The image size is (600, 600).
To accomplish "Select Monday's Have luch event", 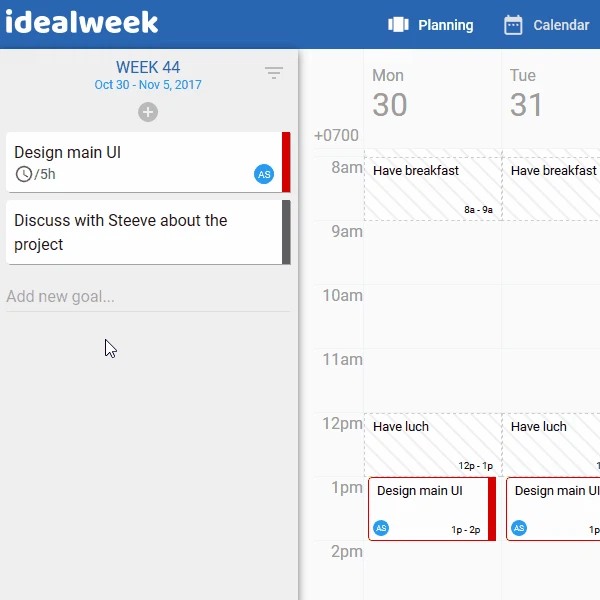I will pyautogui.click(x=431, y=443).
